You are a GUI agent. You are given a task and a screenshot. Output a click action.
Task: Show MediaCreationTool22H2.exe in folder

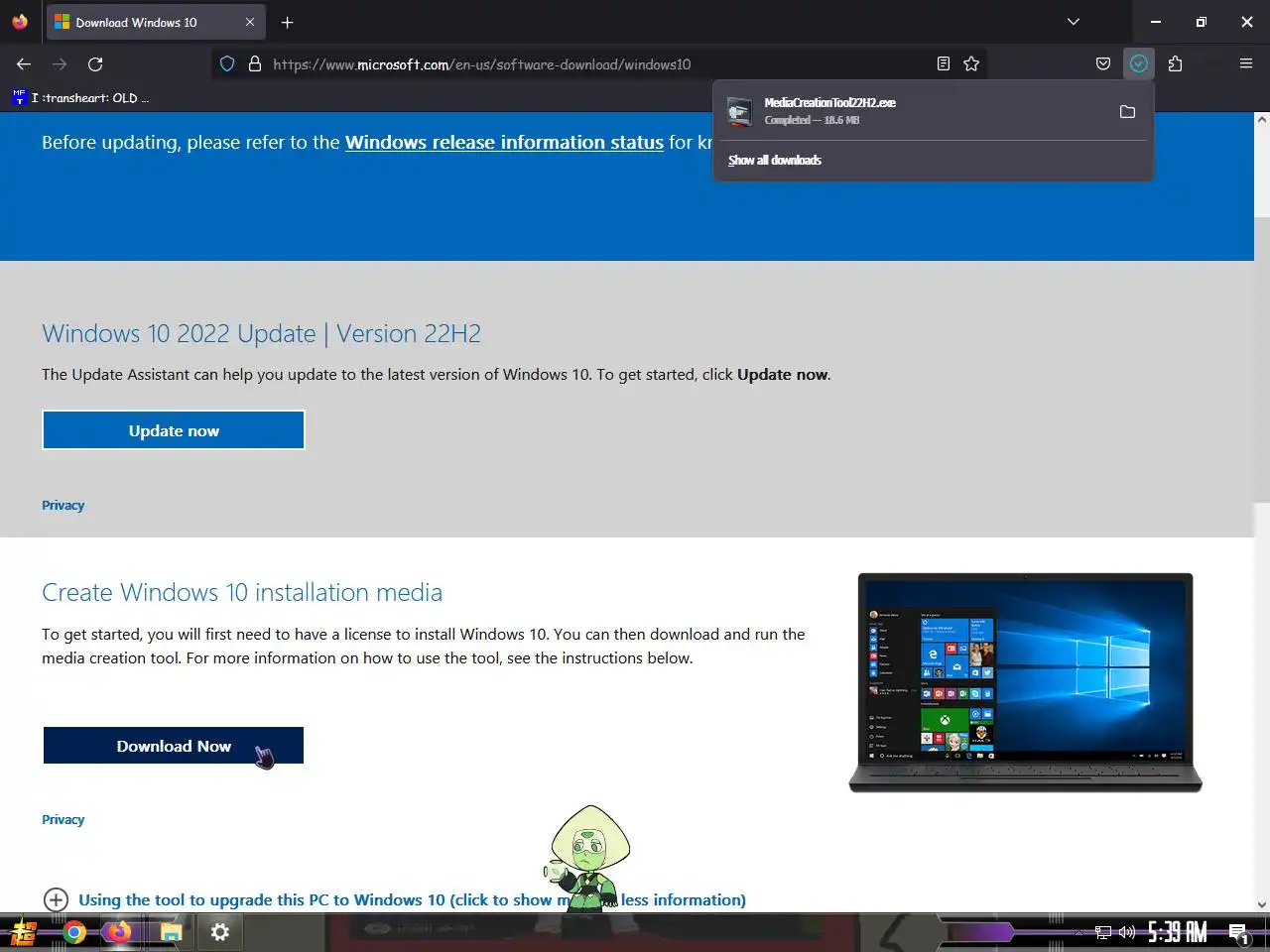coord(1127,111)
